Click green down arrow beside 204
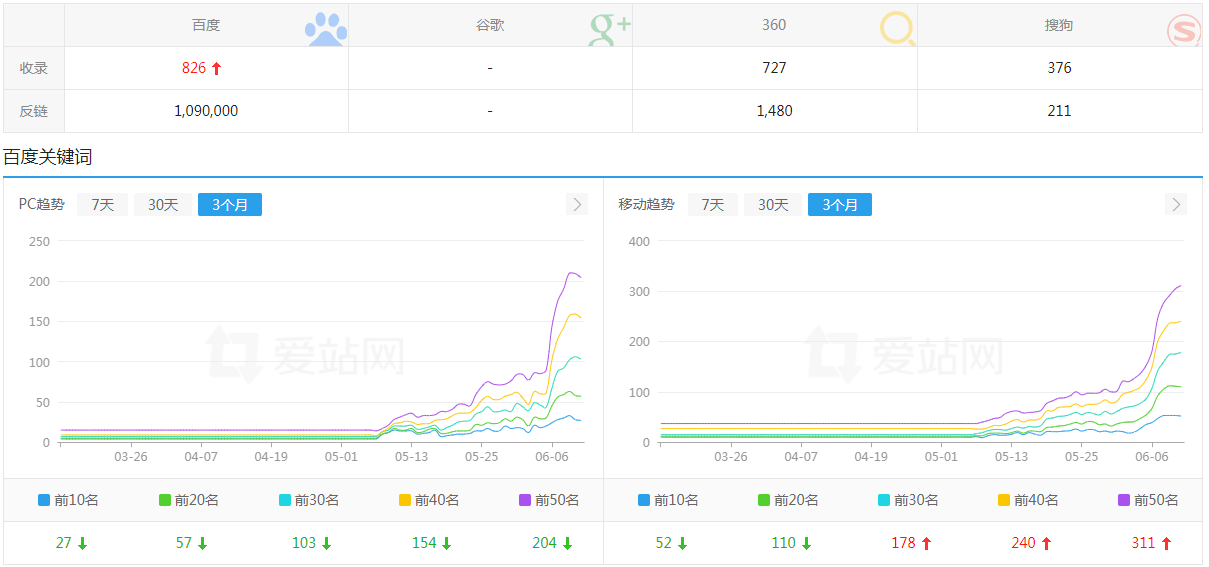 coord(567,544)
